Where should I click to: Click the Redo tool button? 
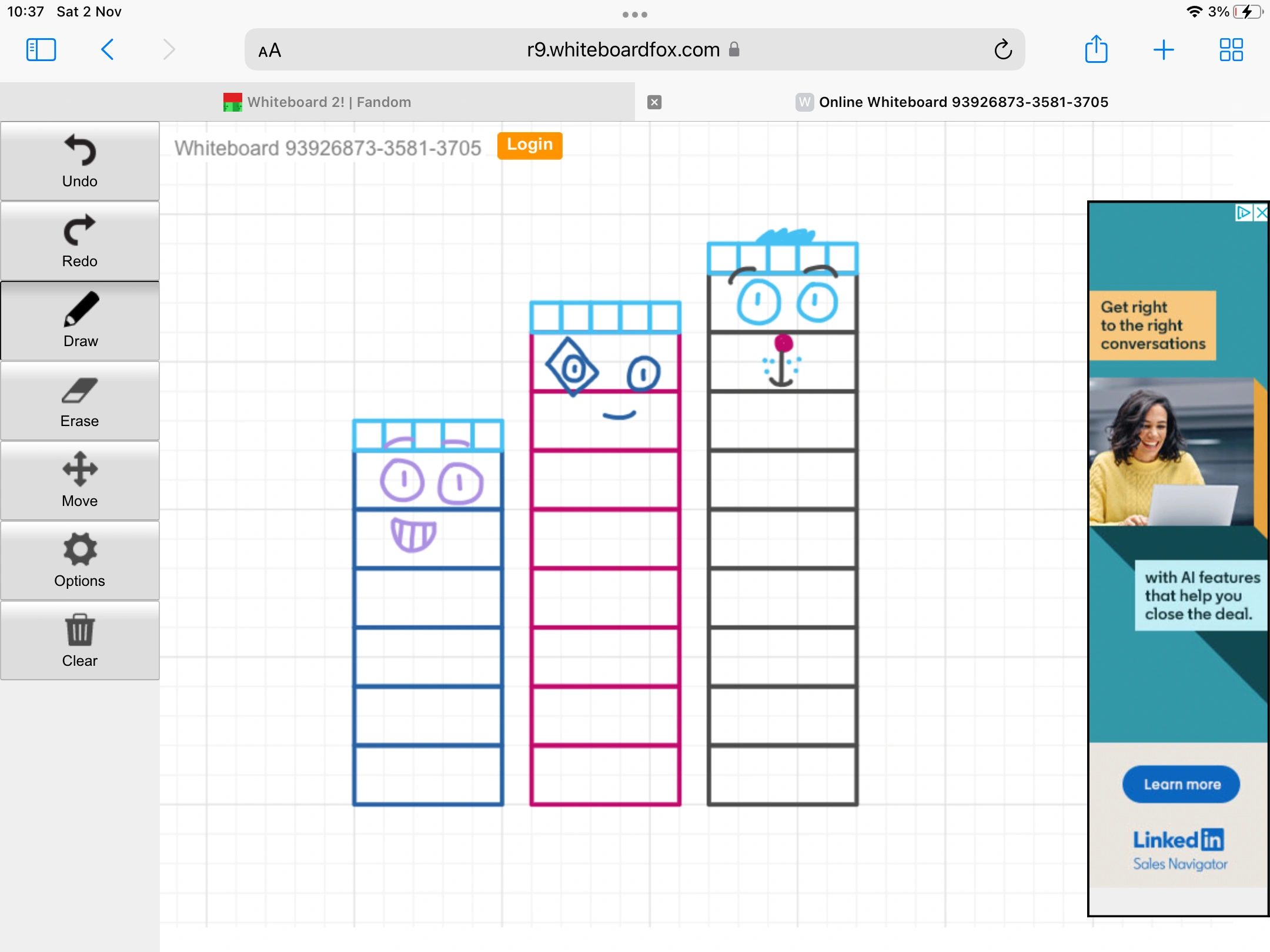click(79, 241)
